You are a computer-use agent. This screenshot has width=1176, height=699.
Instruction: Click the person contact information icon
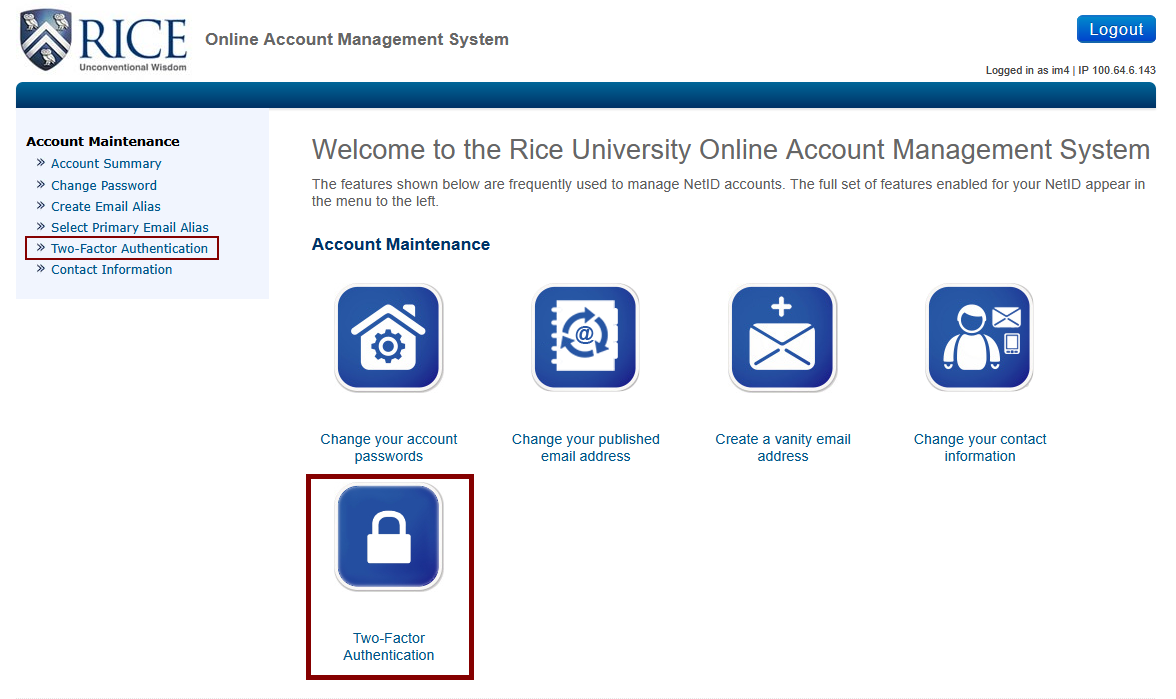(979, 337)
